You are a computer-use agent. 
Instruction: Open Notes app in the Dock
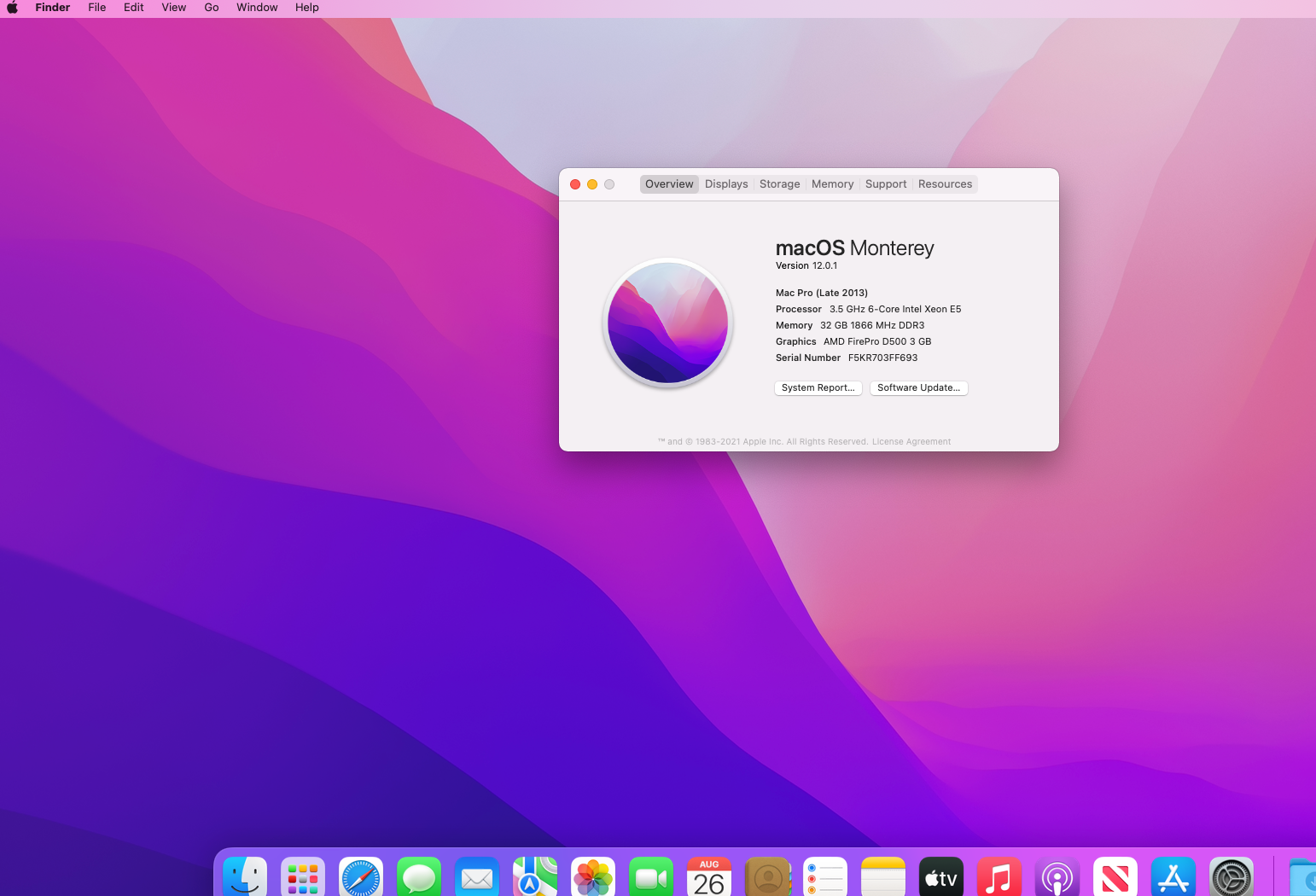point(883,877)
